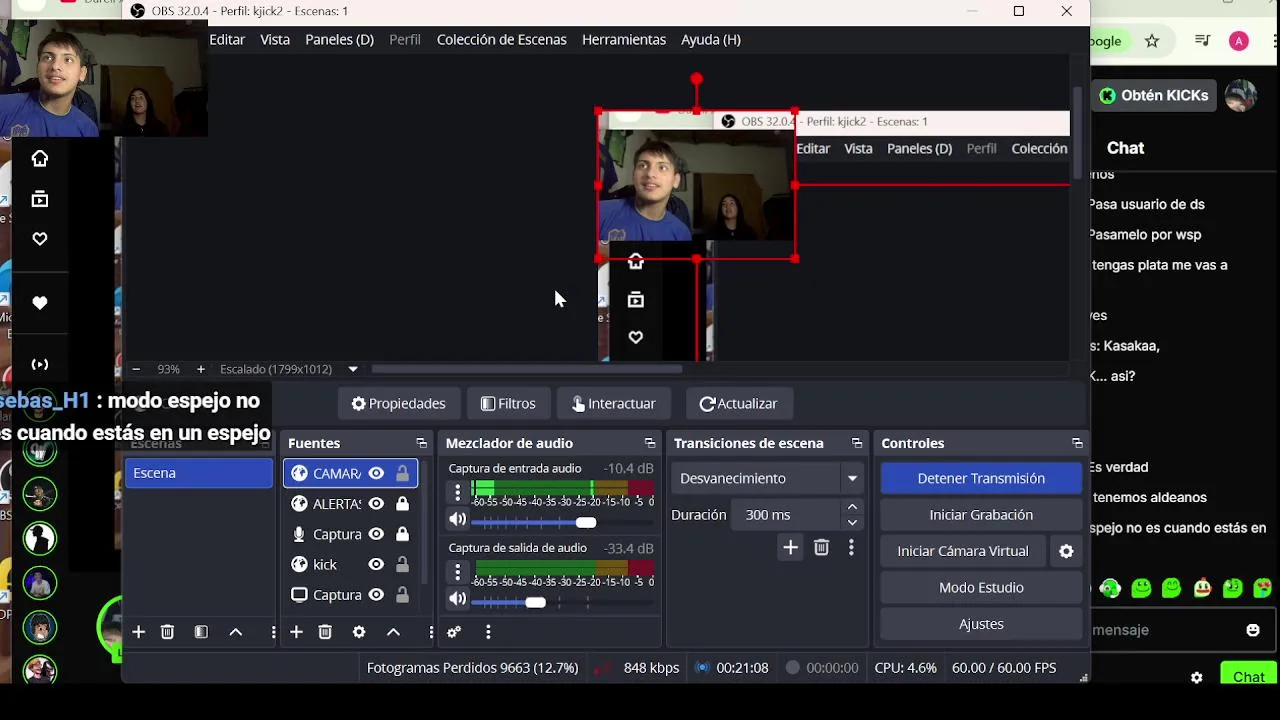Open the browser profile avatar A
The image size is (1280, 720).
[x=1239, y=41]
